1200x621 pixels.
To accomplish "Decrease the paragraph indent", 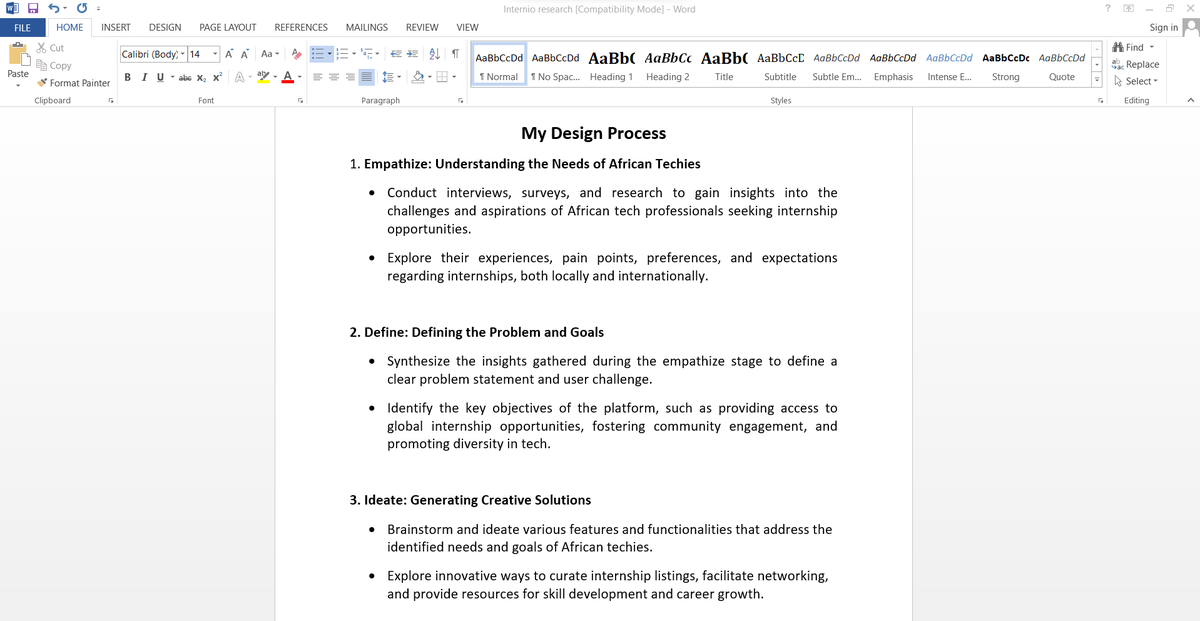I will point(395,53).
